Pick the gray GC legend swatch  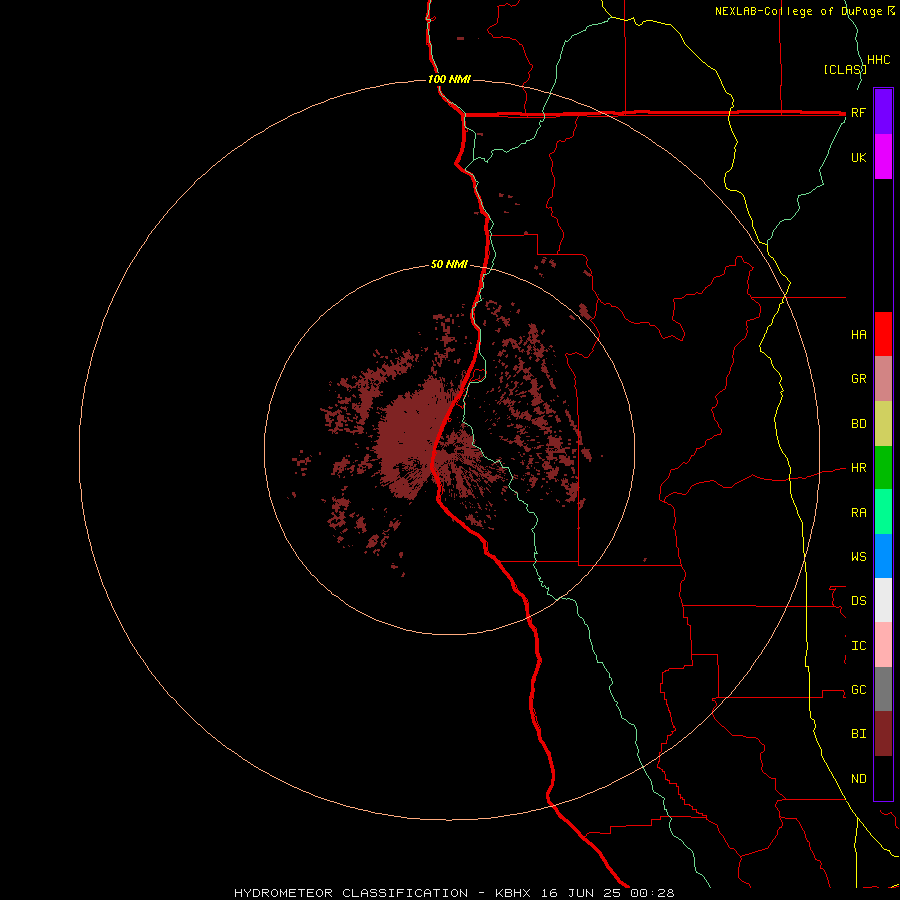click(883, 689)
